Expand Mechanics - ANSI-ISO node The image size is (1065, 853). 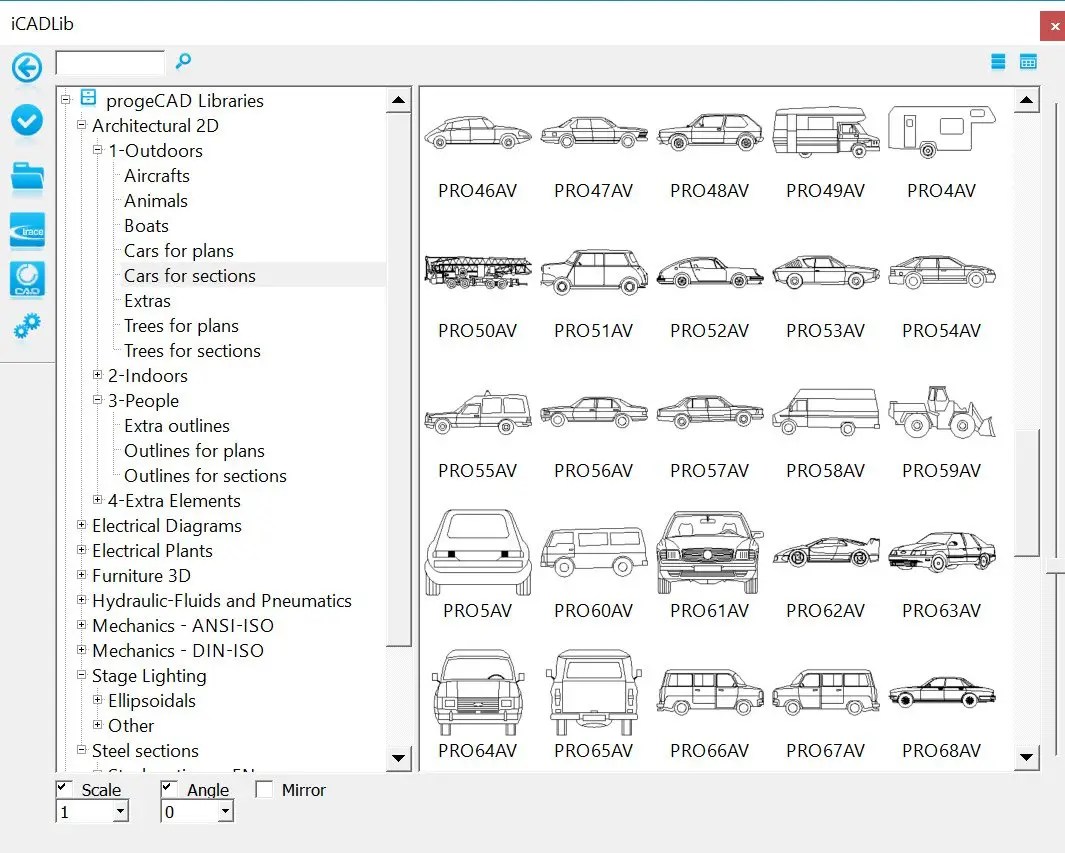tap(82, 625)
